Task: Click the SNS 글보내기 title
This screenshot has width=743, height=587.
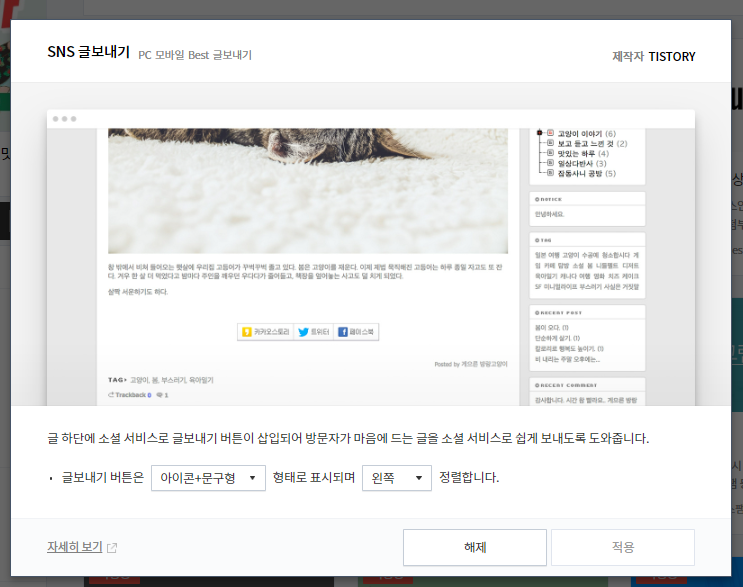Action: pyautogui.click(x=88, y=52)
